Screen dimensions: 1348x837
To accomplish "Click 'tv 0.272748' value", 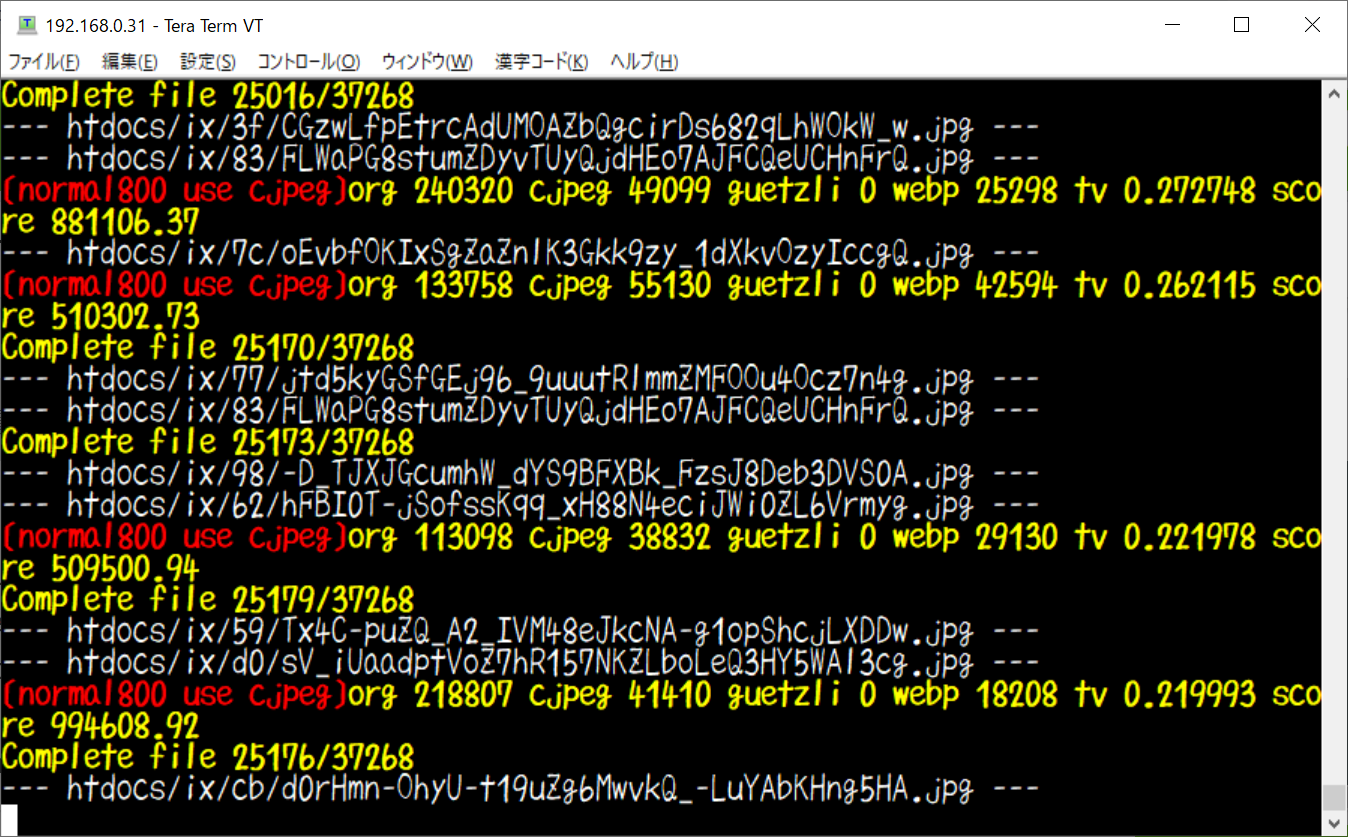I will pyautogui.click(x=1165, y=191).
